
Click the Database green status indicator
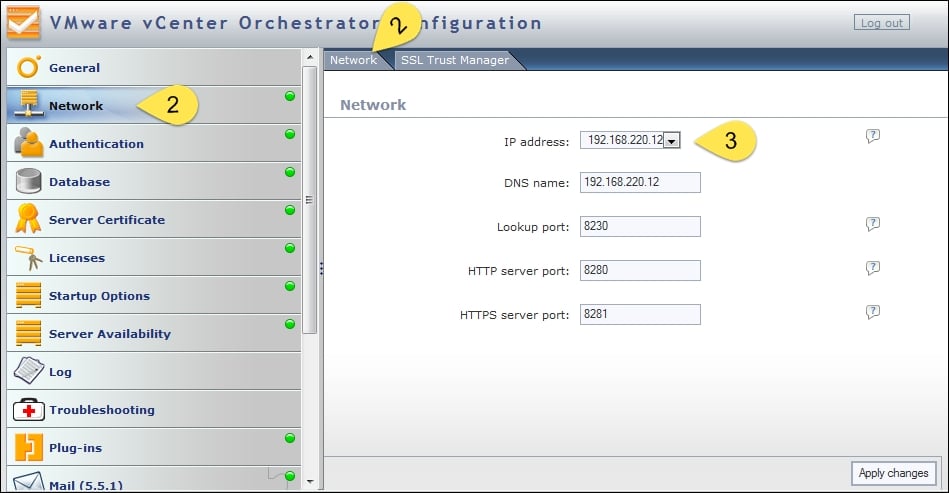click(290, 172)
